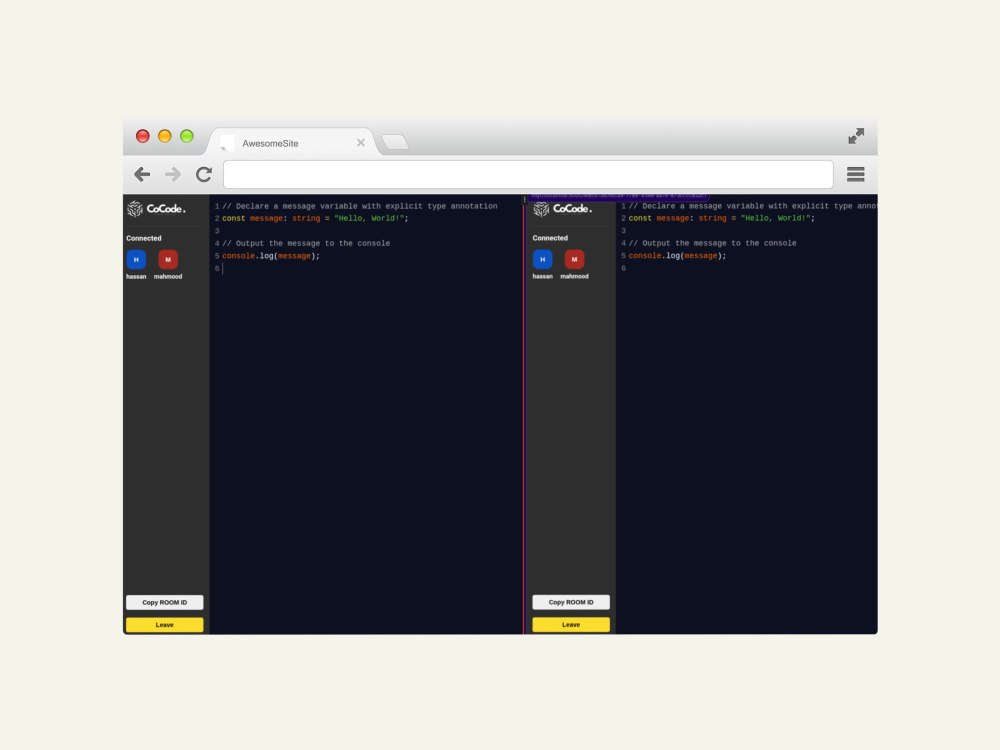Click the browser back arrow
Image resolution: width=1000 pixels, height=750 pixels.
142,174
